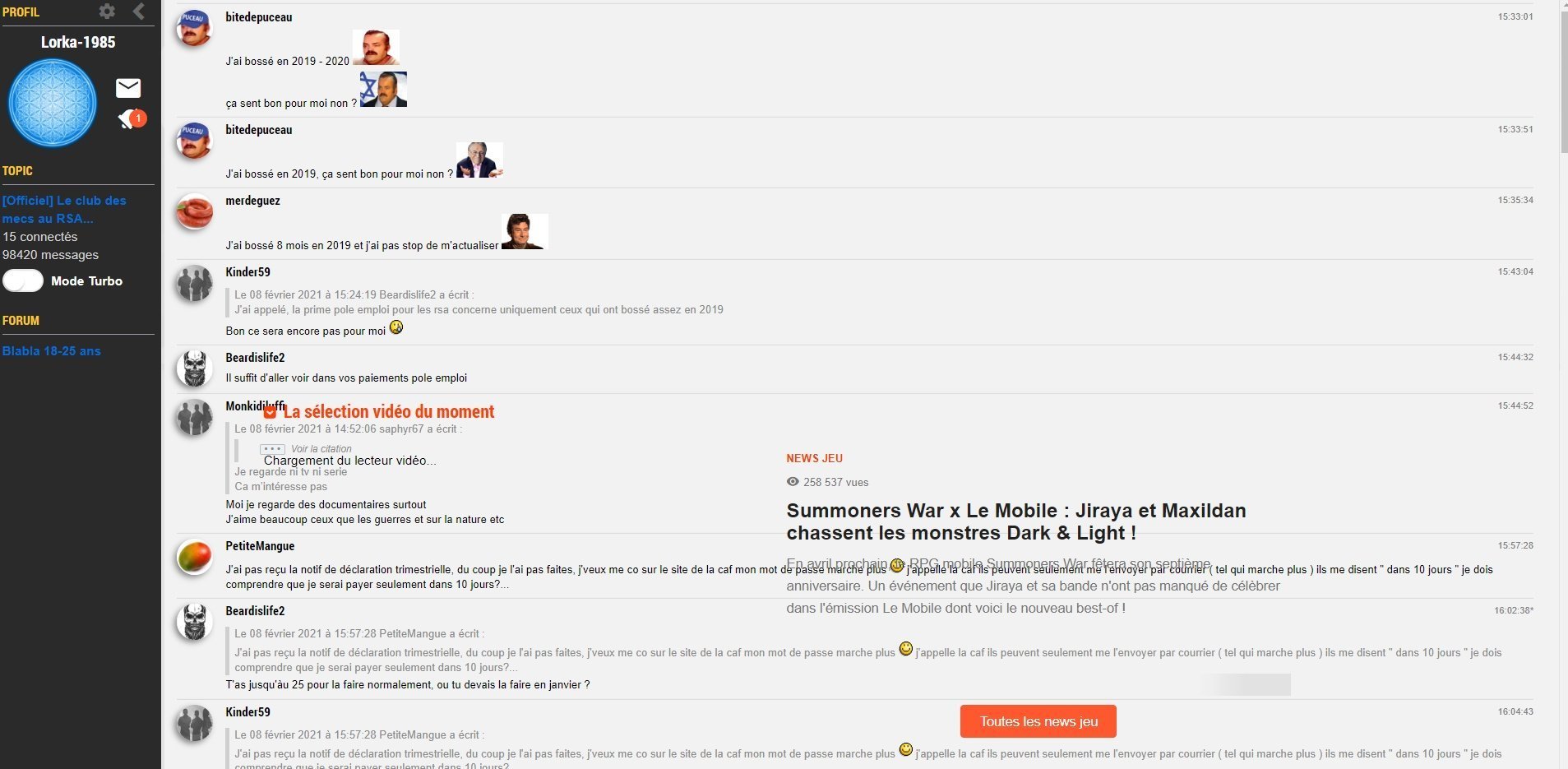Open the Le club des mecs au RSA topic
The width and height of the screenshot is (1568, 769).
(64, 209)
